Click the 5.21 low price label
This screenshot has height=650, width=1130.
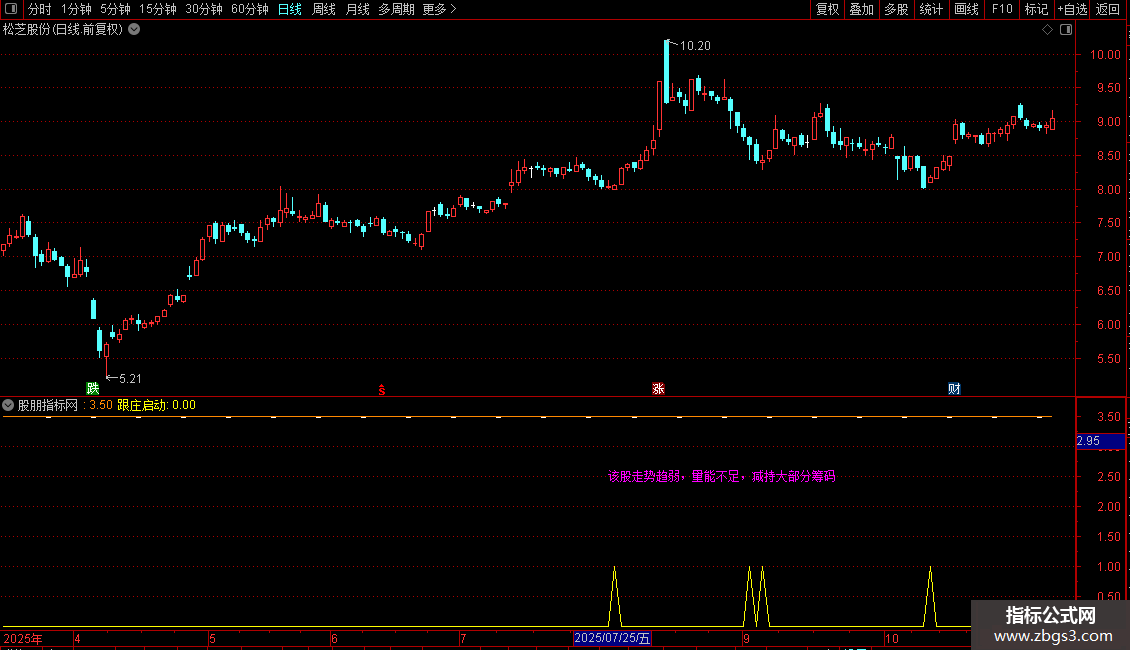click(x=130, y=379)
